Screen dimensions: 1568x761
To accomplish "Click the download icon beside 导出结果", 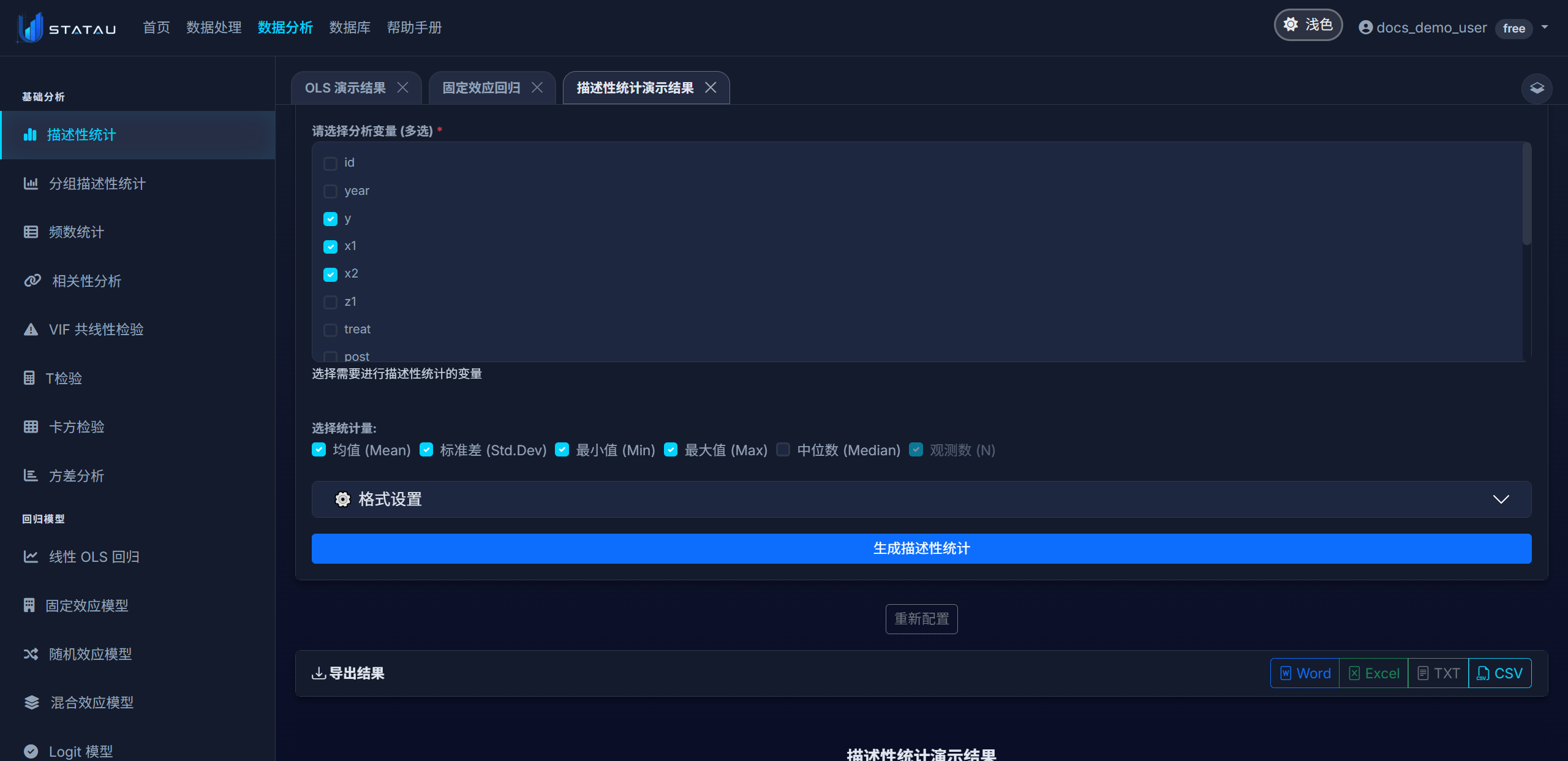I will [318, 673].
